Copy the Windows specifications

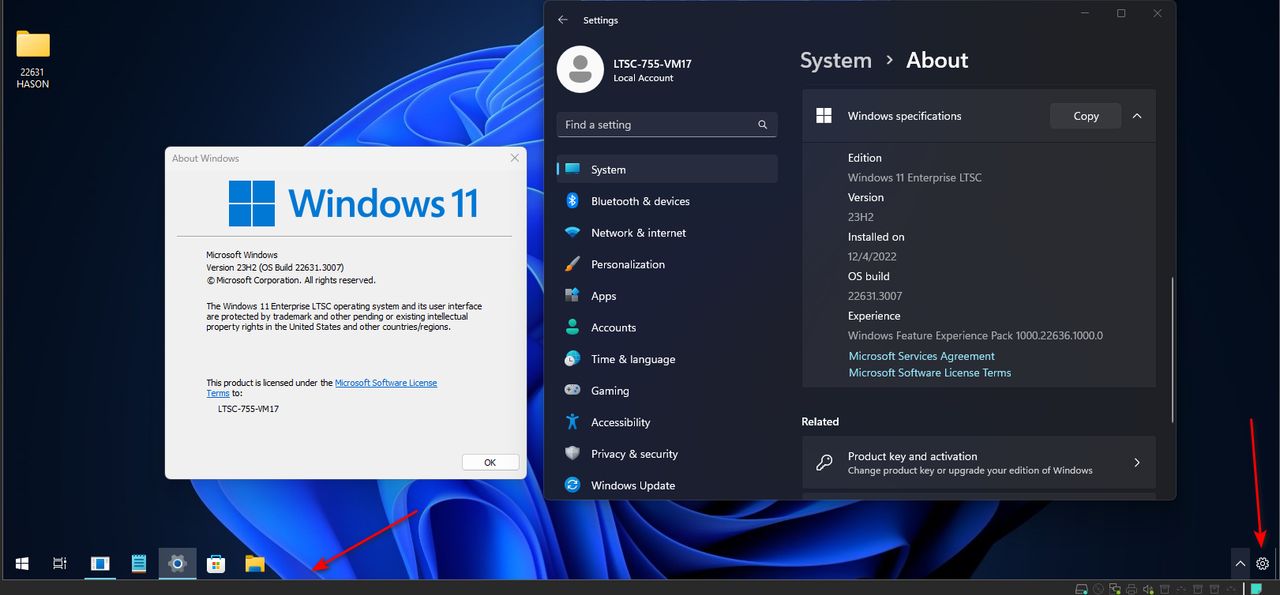click(1085, 116)
